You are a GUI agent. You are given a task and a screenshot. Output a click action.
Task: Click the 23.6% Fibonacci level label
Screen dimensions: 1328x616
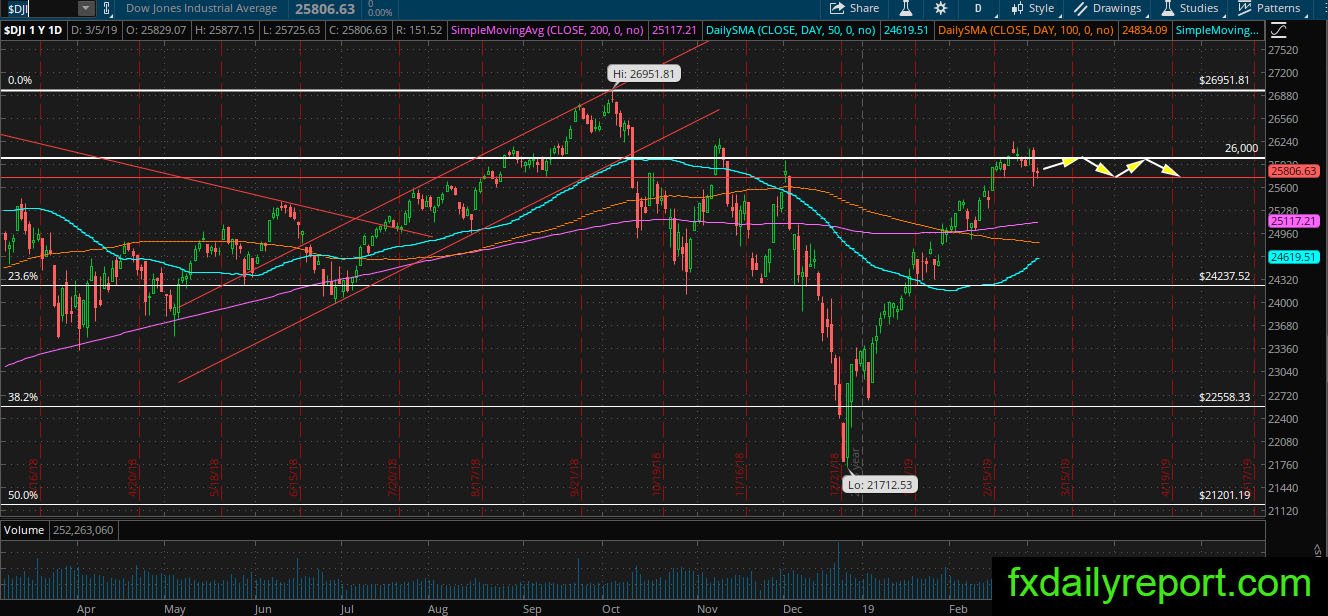23,276
